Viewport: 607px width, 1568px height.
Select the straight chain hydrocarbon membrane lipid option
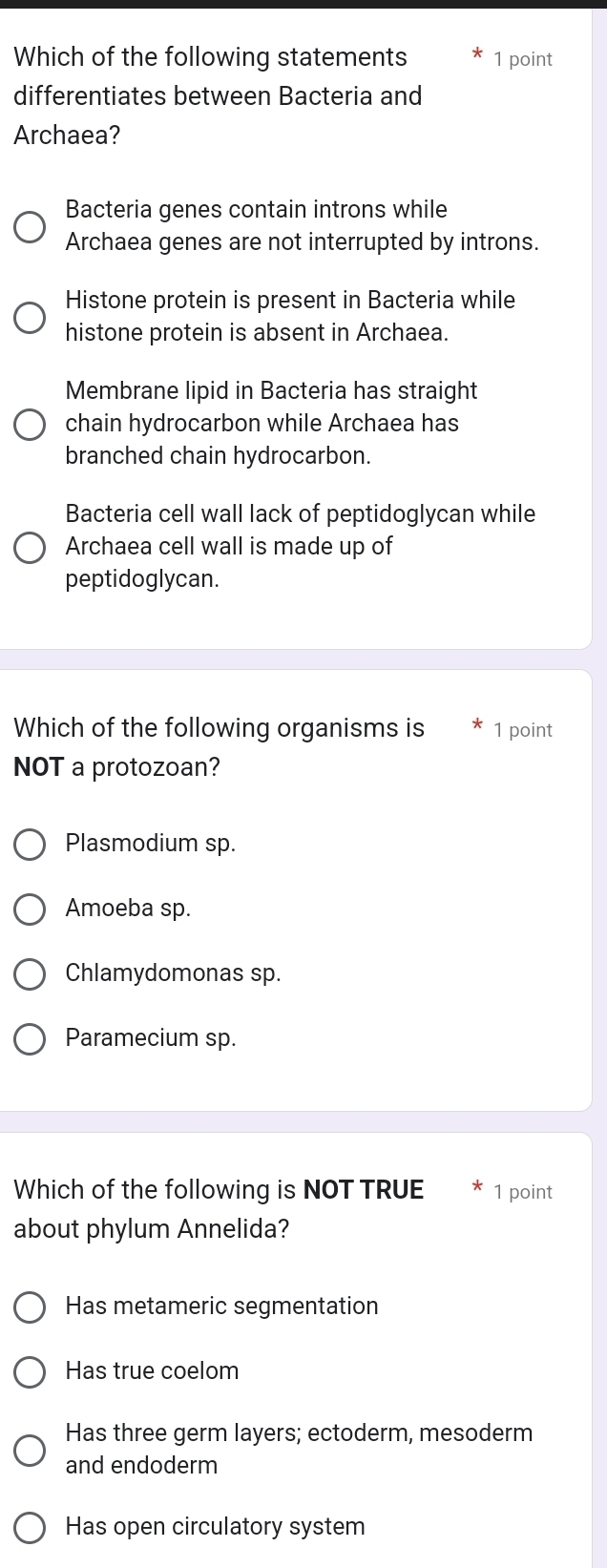point(30,424)
